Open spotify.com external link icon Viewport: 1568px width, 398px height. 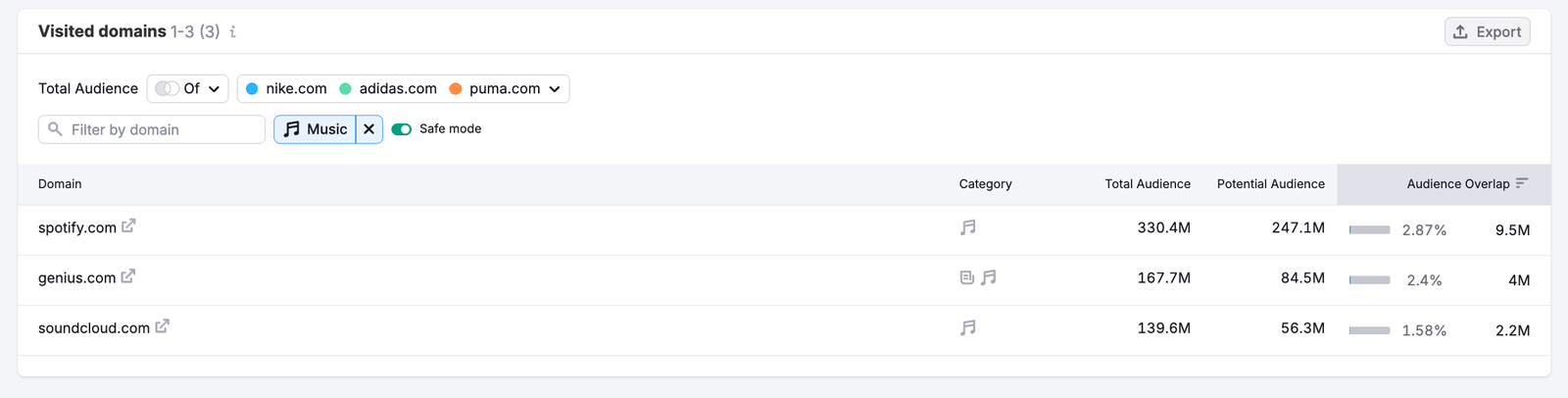(128, 226)
